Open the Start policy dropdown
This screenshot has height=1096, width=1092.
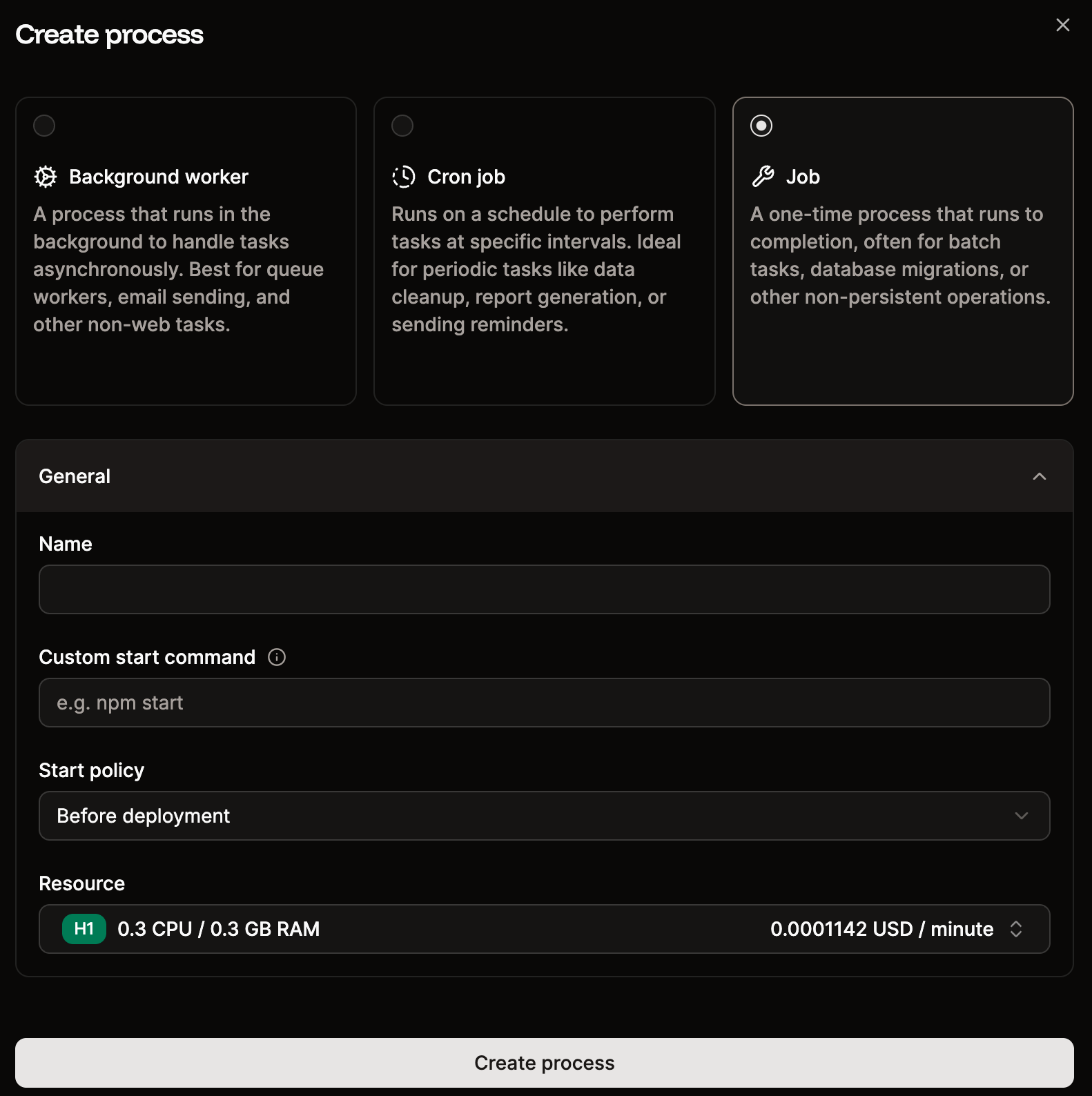544,816
